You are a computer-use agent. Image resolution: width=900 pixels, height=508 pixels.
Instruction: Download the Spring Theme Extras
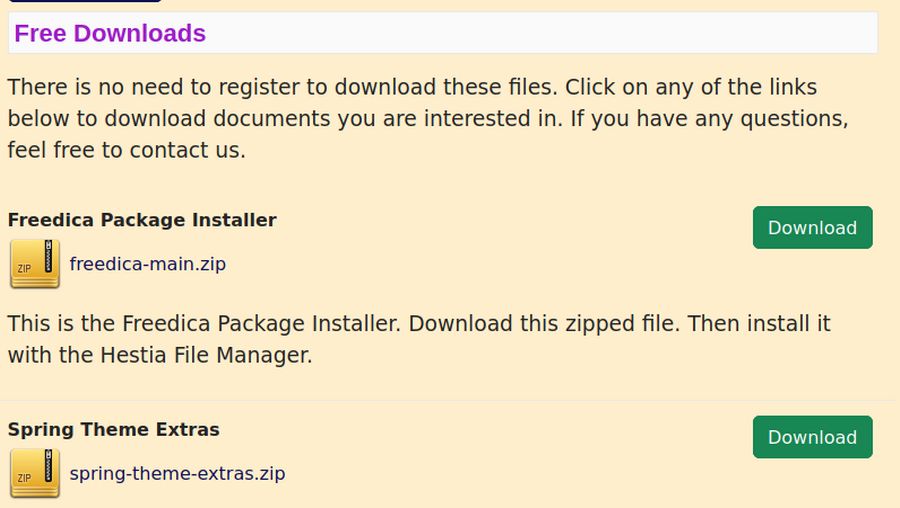tap(812, 437)
